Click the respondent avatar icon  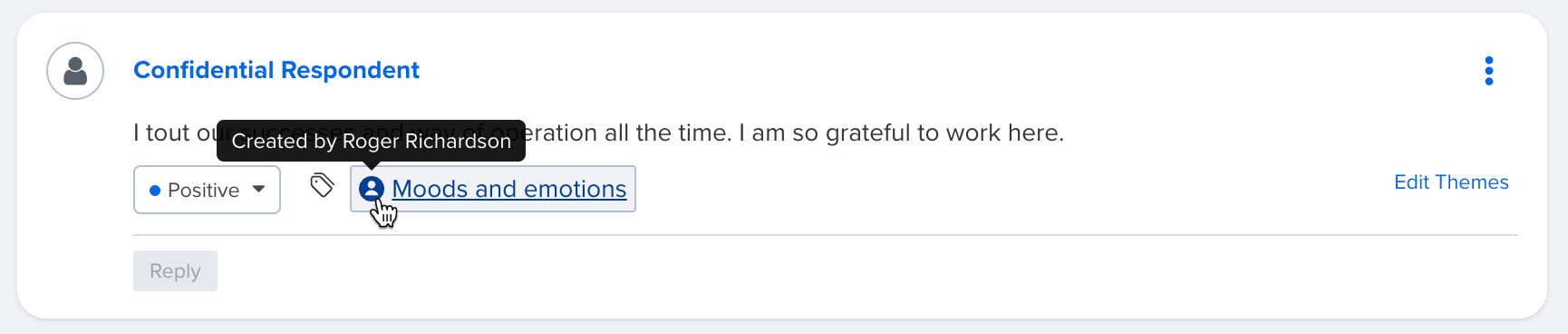point(75,71)
